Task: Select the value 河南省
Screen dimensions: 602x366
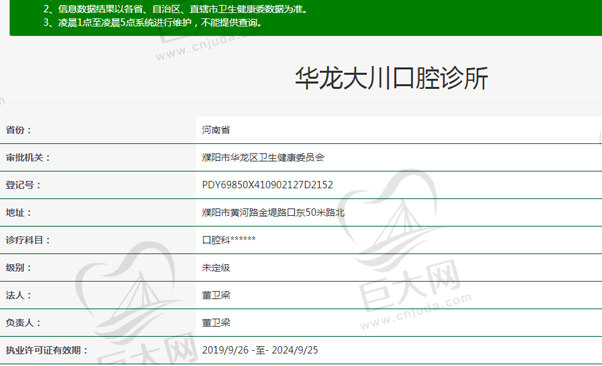Action: click(x=216, y=130)
